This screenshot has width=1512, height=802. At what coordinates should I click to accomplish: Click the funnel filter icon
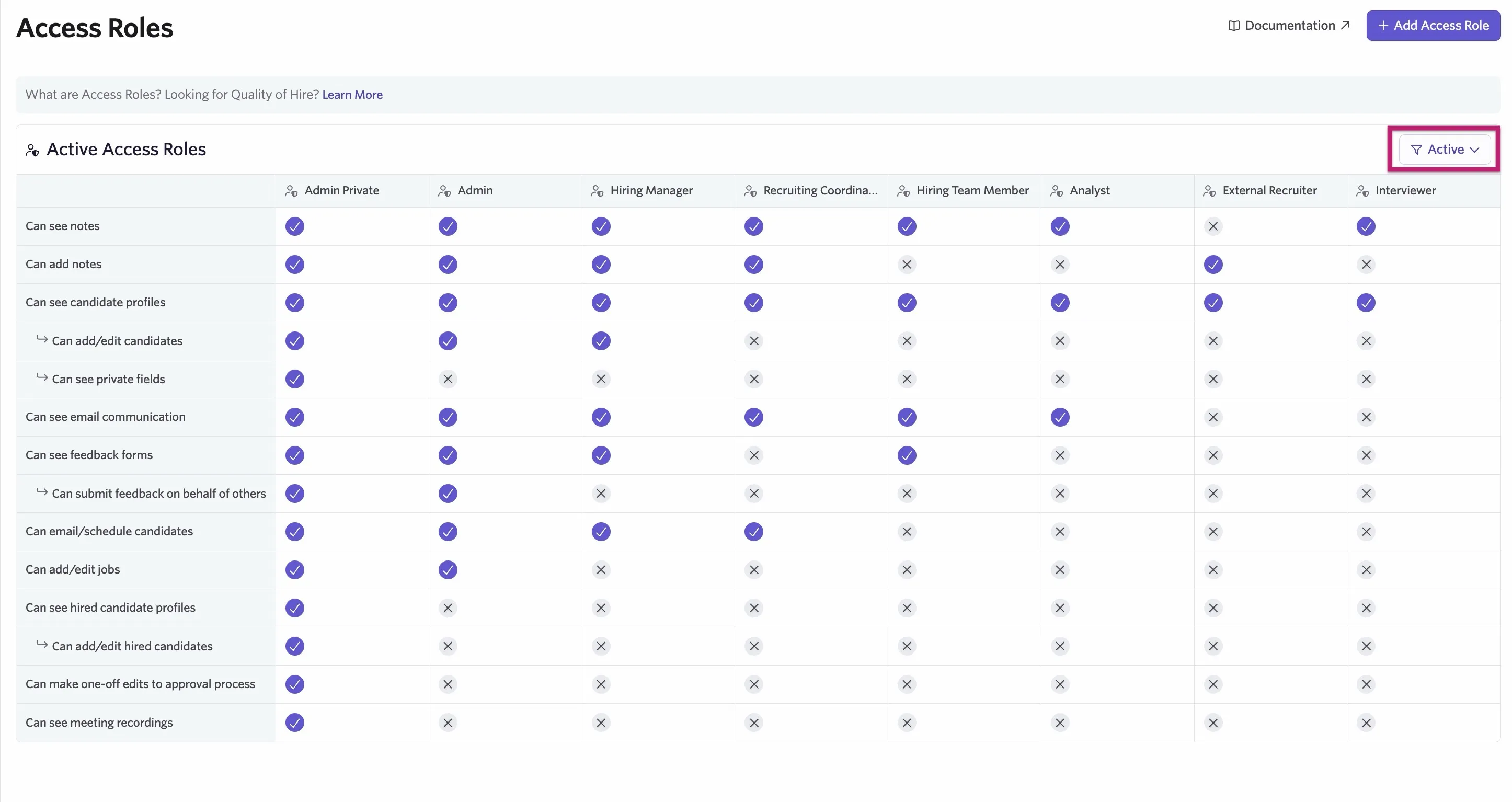click(x=1416, y=150)
